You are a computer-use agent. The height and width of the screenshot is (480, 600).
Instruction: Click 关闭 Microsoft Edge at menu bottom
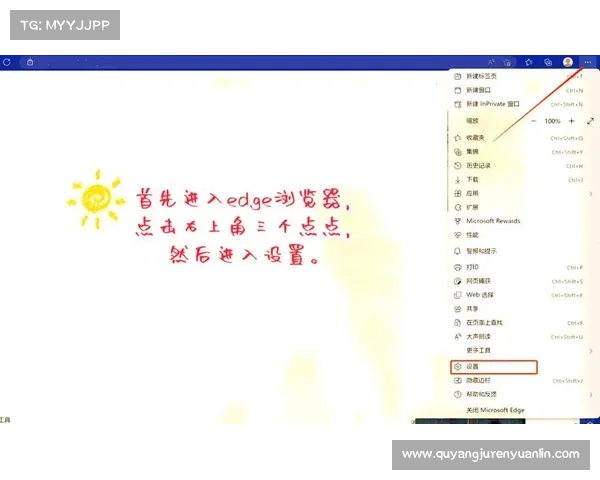[495, 411]
